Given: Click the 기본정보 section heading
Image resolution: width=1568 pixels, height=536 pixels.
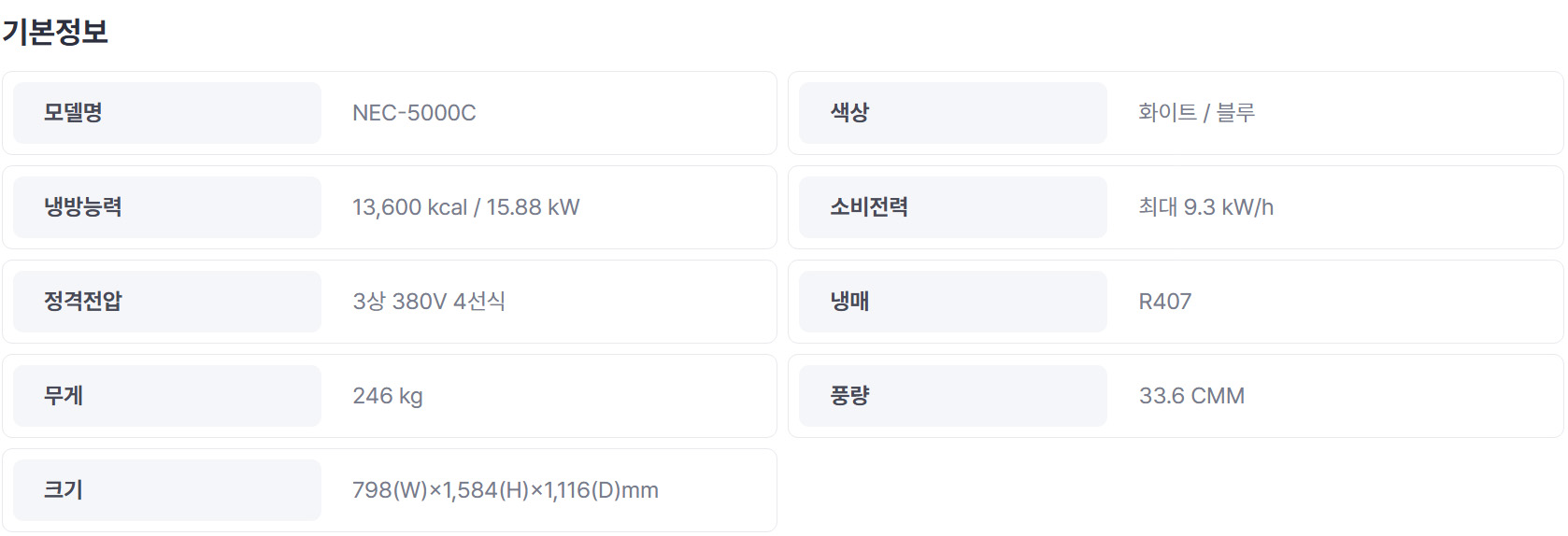Looking at the screenshot, I should tap(55, 32).
